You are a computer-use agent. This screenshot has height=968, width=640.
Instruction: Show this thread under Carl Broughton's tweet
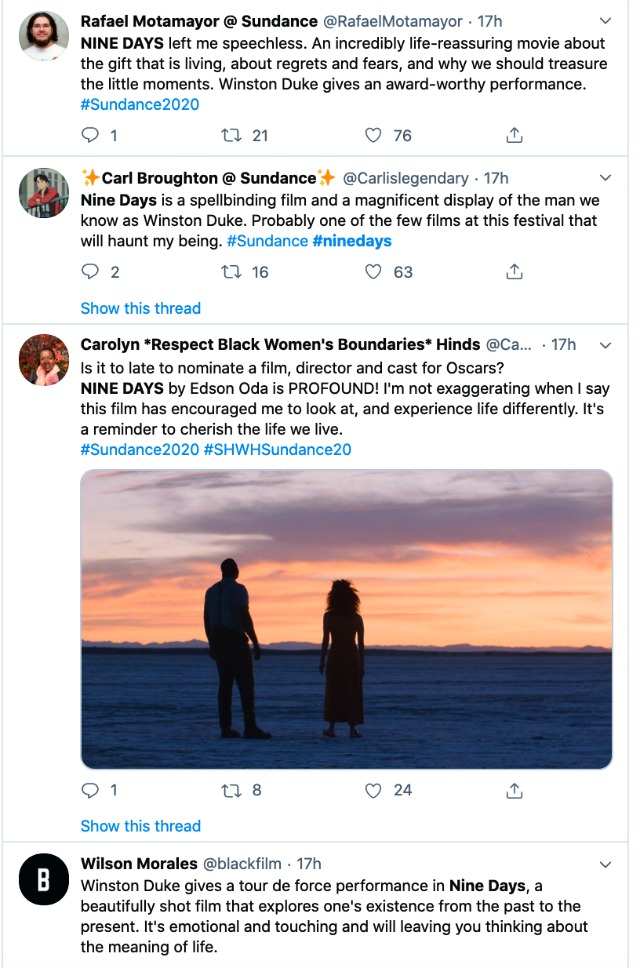tap(141, 308)
